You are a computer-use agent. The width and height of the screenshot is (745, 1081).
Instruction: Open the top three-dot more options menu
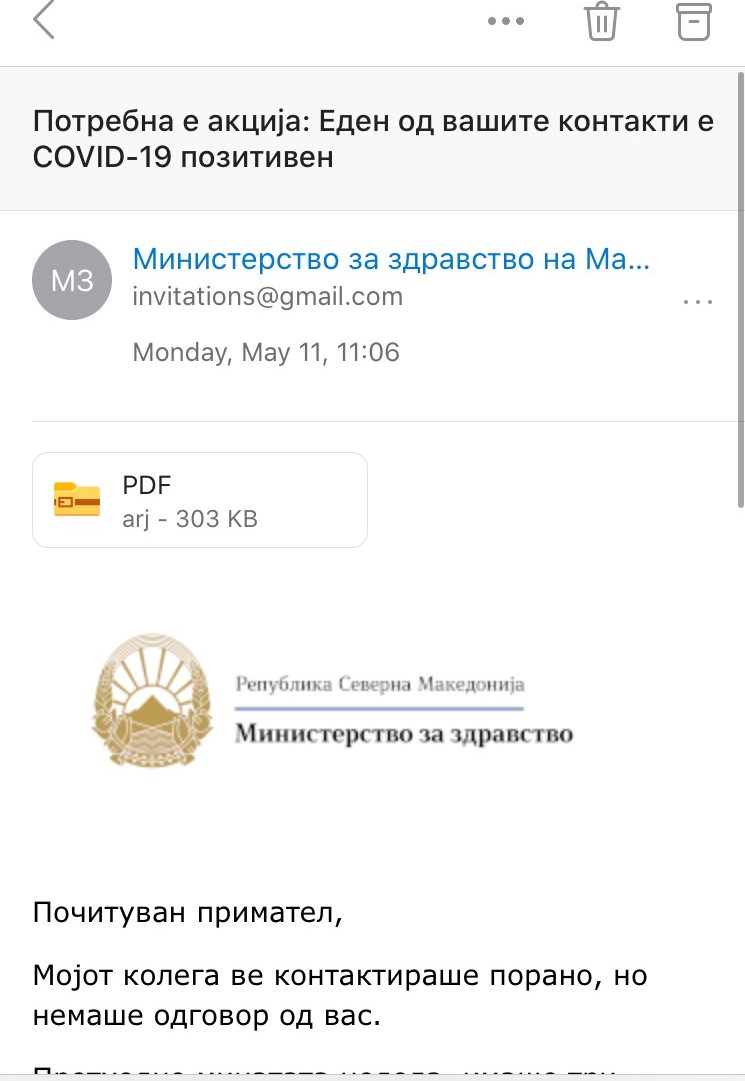tap(506, 21)
